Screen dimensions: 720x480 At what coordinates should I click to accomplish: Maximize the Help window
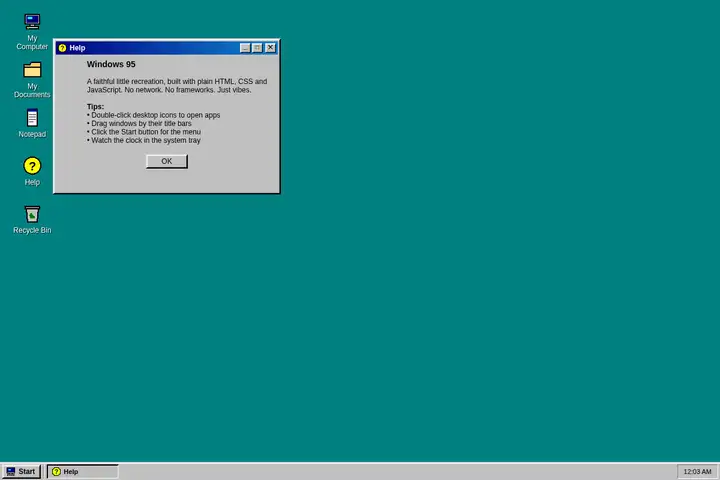pyautogui.click(x=258, y=48)
